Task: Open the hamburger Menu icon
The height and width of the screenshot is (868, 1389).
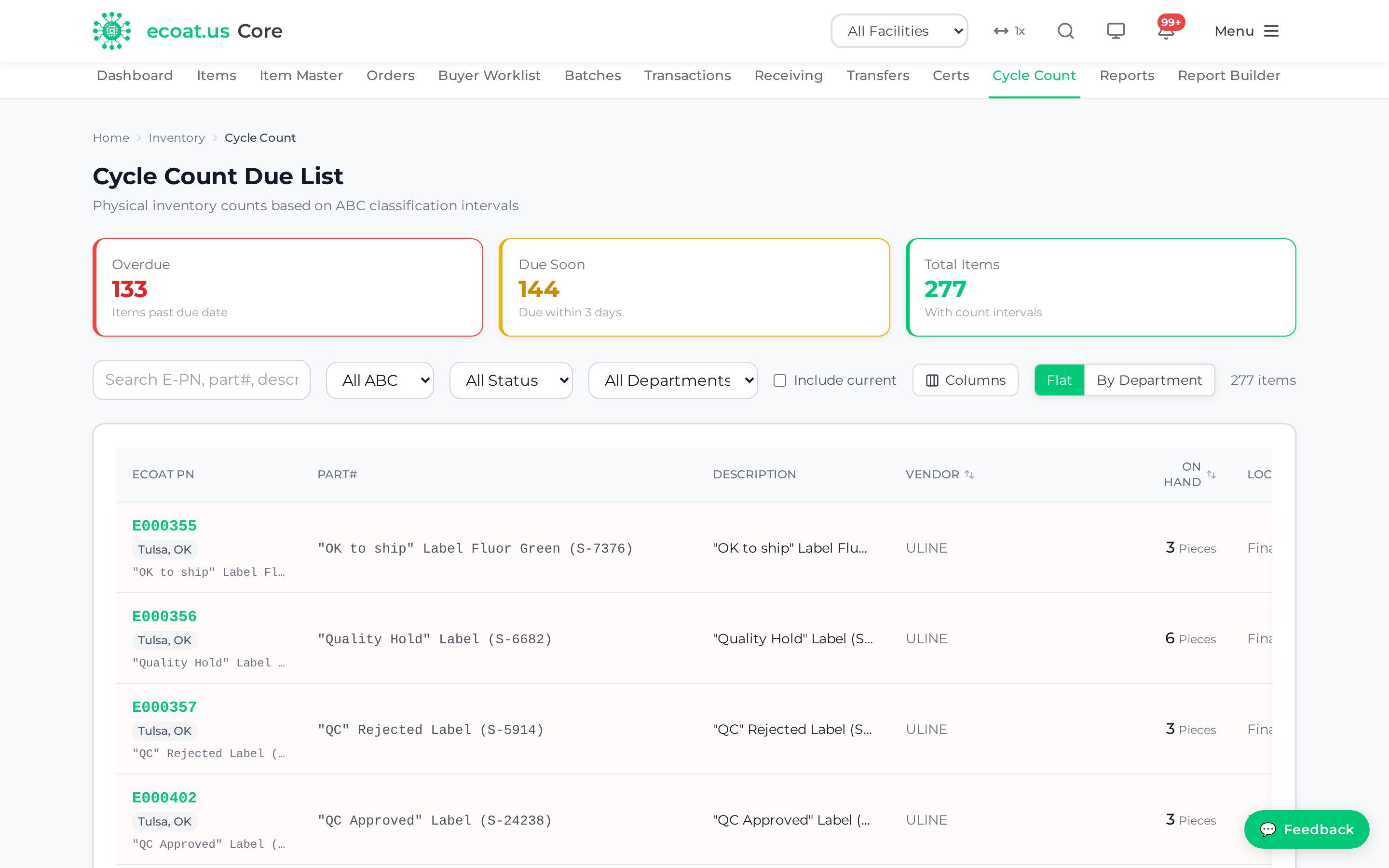Action: tap(1271, 31)
